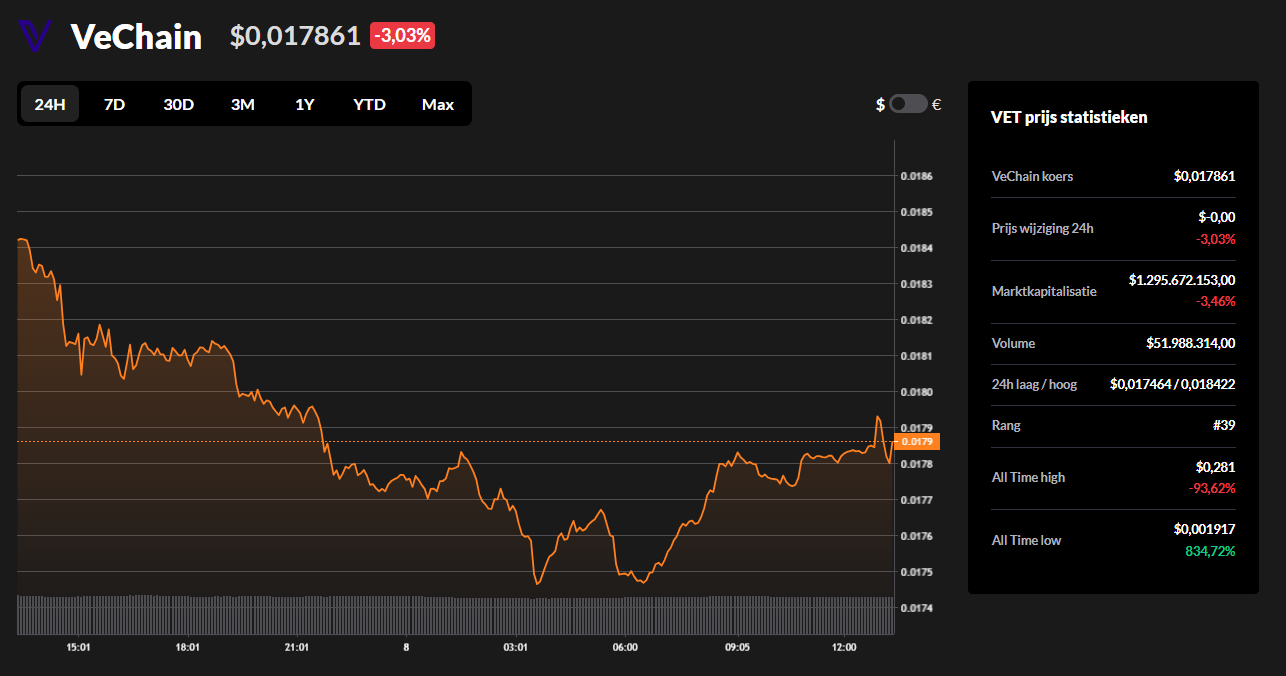Click the All Time high label

pyautogui.click(x=1028, y=477)
